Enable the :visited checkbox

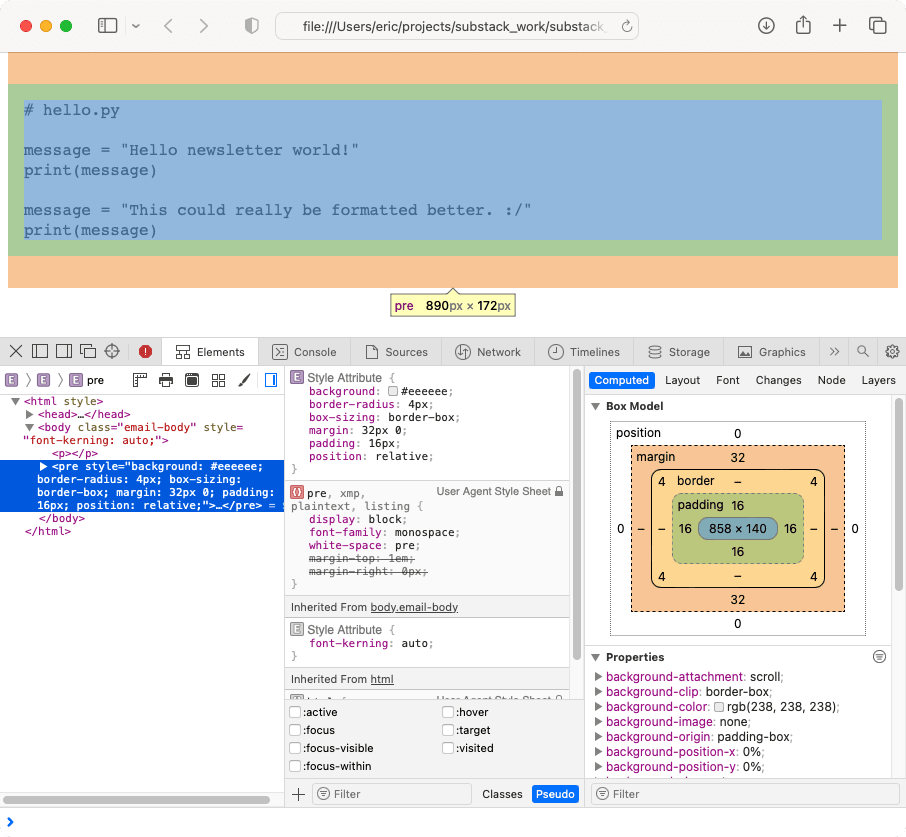(448, 748)
